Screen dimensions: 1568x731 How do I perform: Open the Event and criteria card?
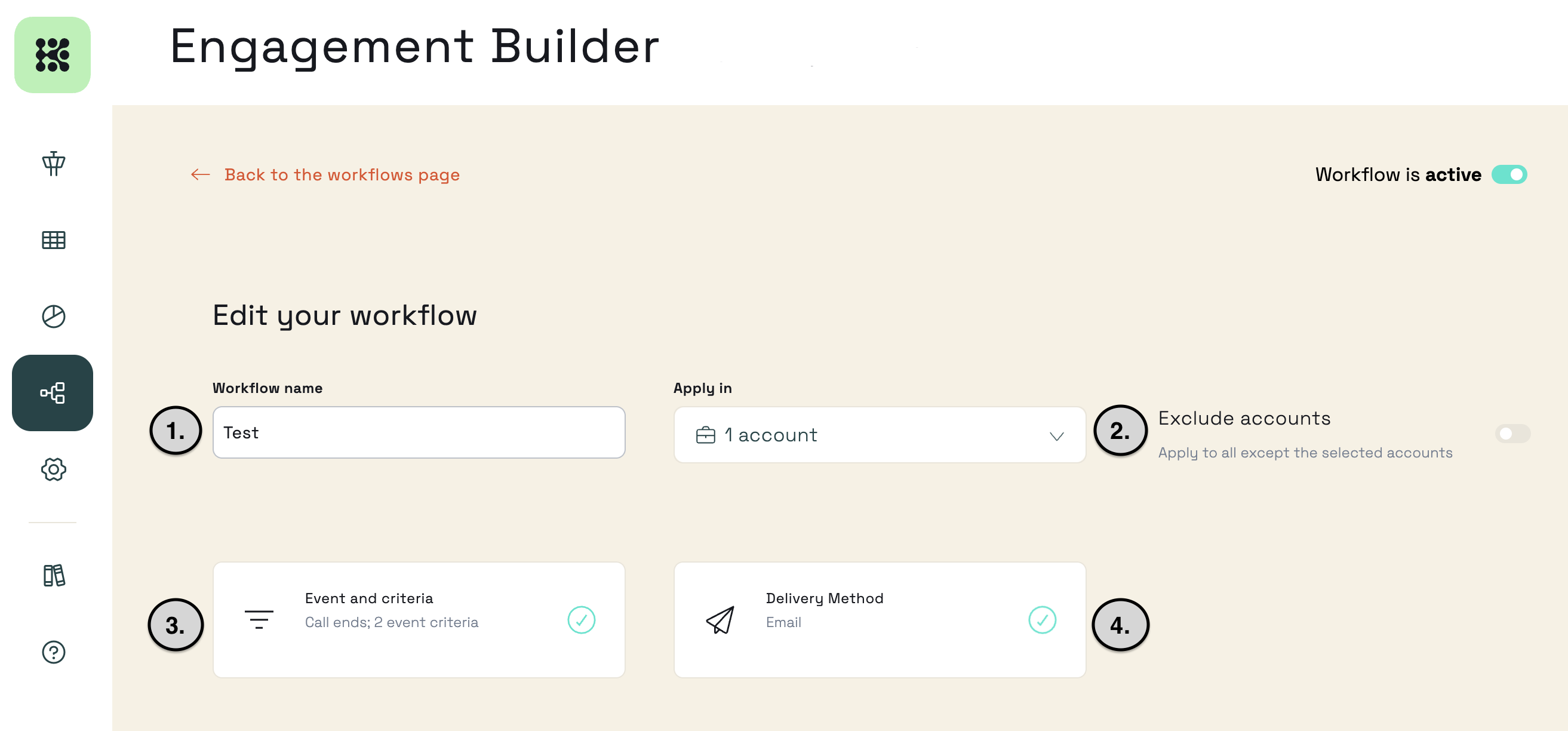coord(419,619)
